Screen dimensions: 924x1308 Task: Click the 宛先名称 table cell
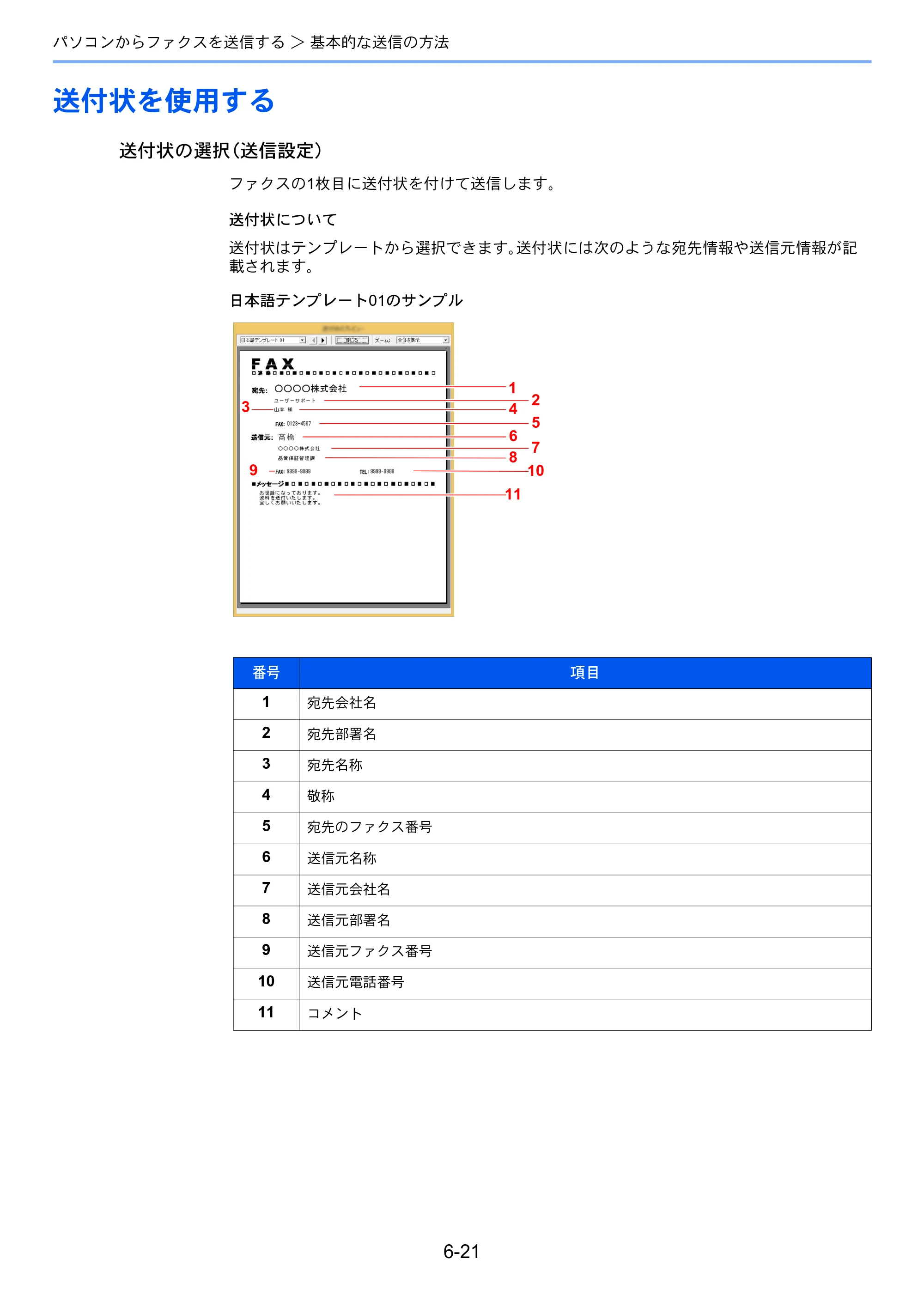(x=585, y=766)
